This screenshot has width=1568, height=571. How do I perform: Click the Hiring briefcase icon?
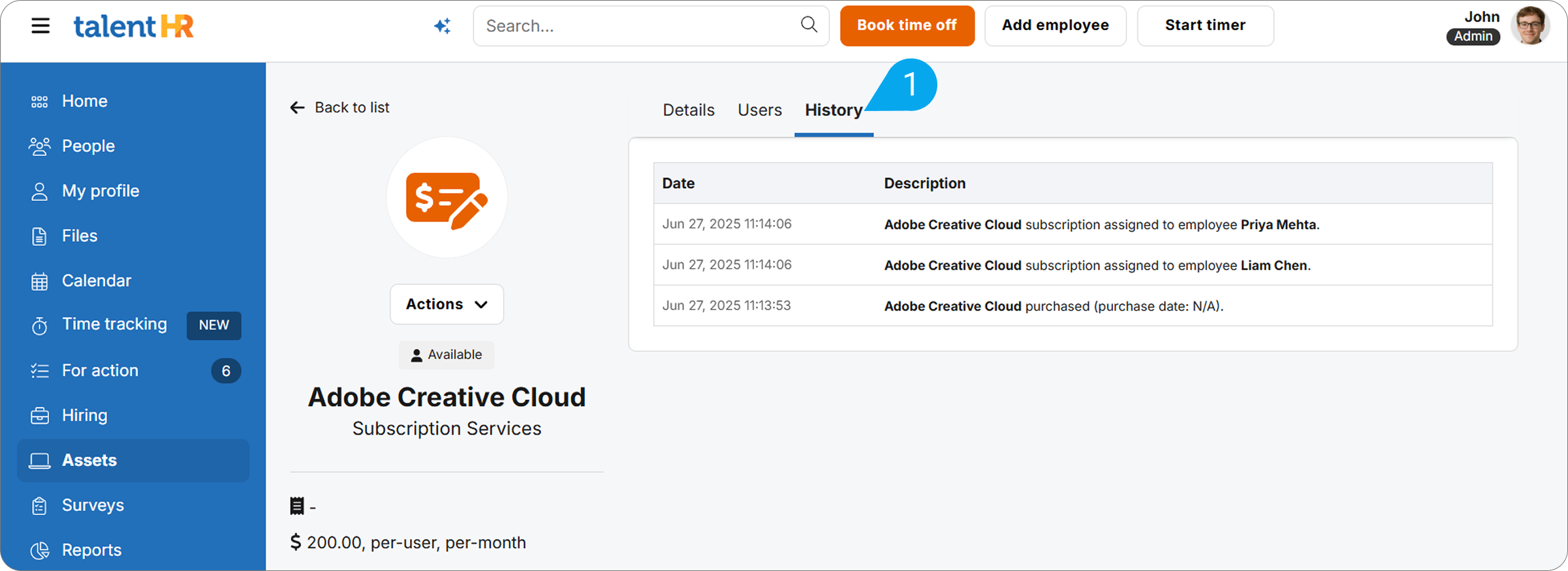pos(40,416)
